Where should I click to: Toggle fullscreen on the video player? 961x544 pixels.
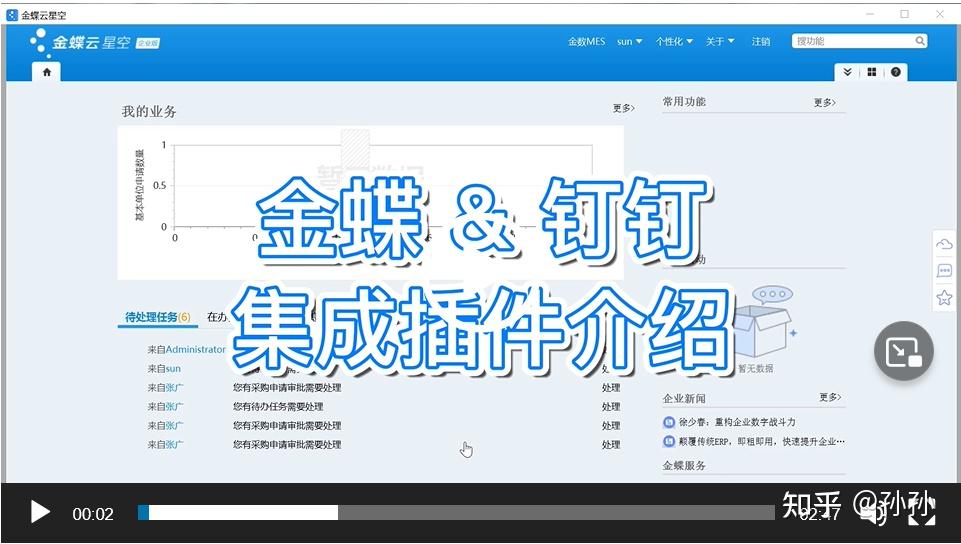[921, 513]
